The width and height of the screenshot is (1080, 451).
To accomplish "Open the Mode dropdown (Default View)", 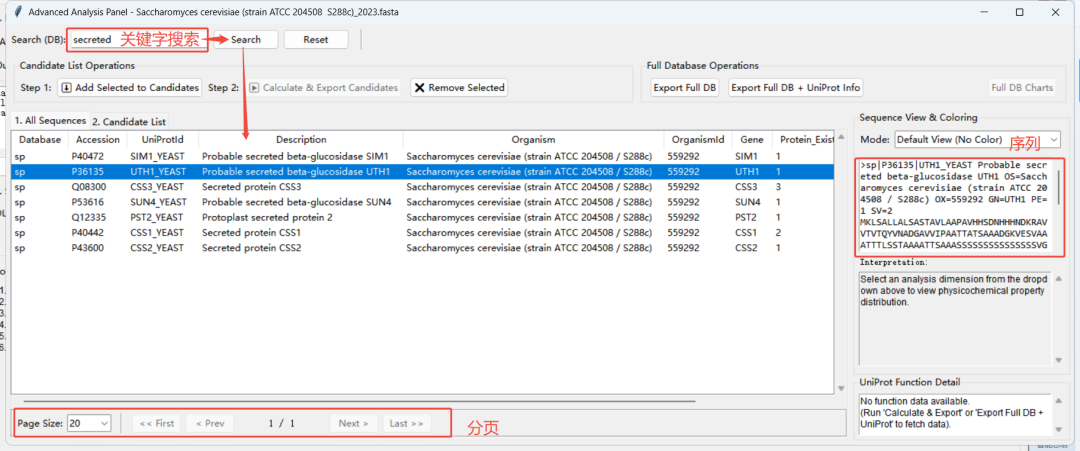I will [x=977, y=139].
